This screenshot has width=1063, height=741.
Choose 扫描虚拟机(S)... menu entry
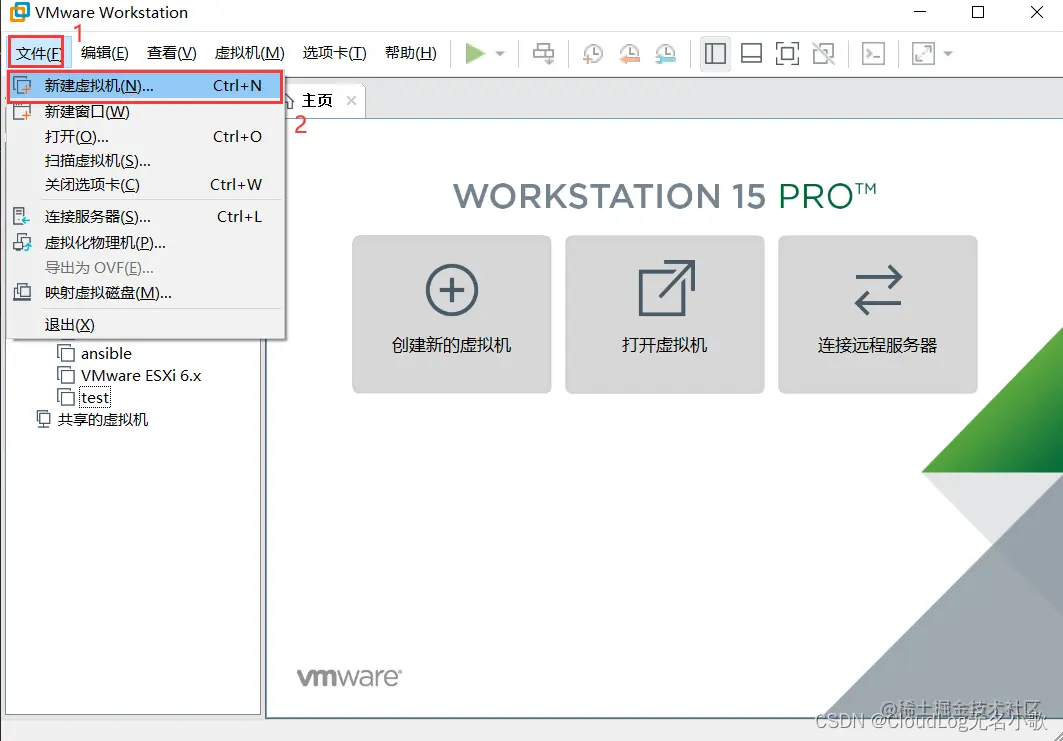tap(145, 161)
